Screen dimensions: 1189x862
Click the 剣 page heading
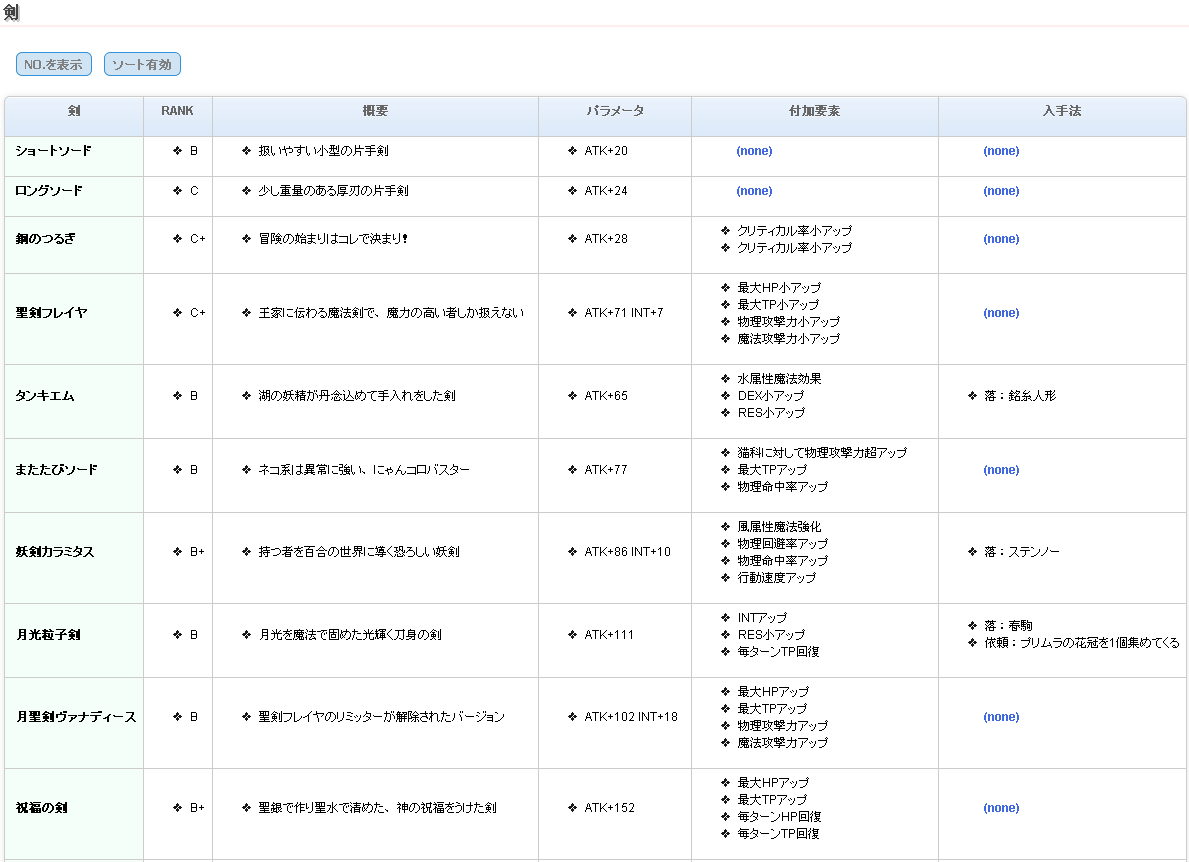pos(11,13)
